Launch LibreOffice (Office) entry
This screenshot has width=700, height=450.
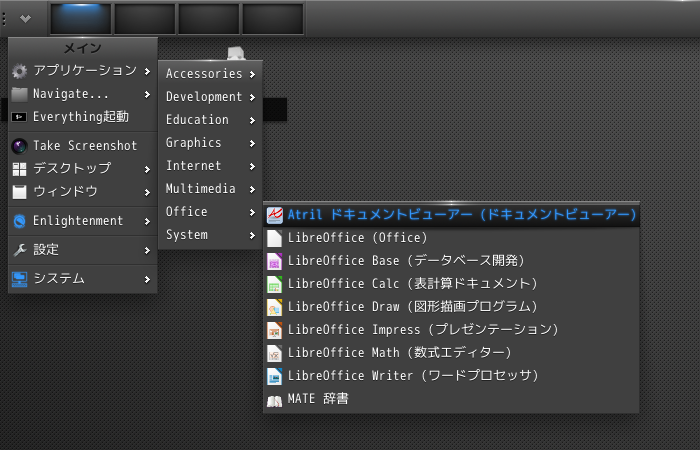coord(451,238)
